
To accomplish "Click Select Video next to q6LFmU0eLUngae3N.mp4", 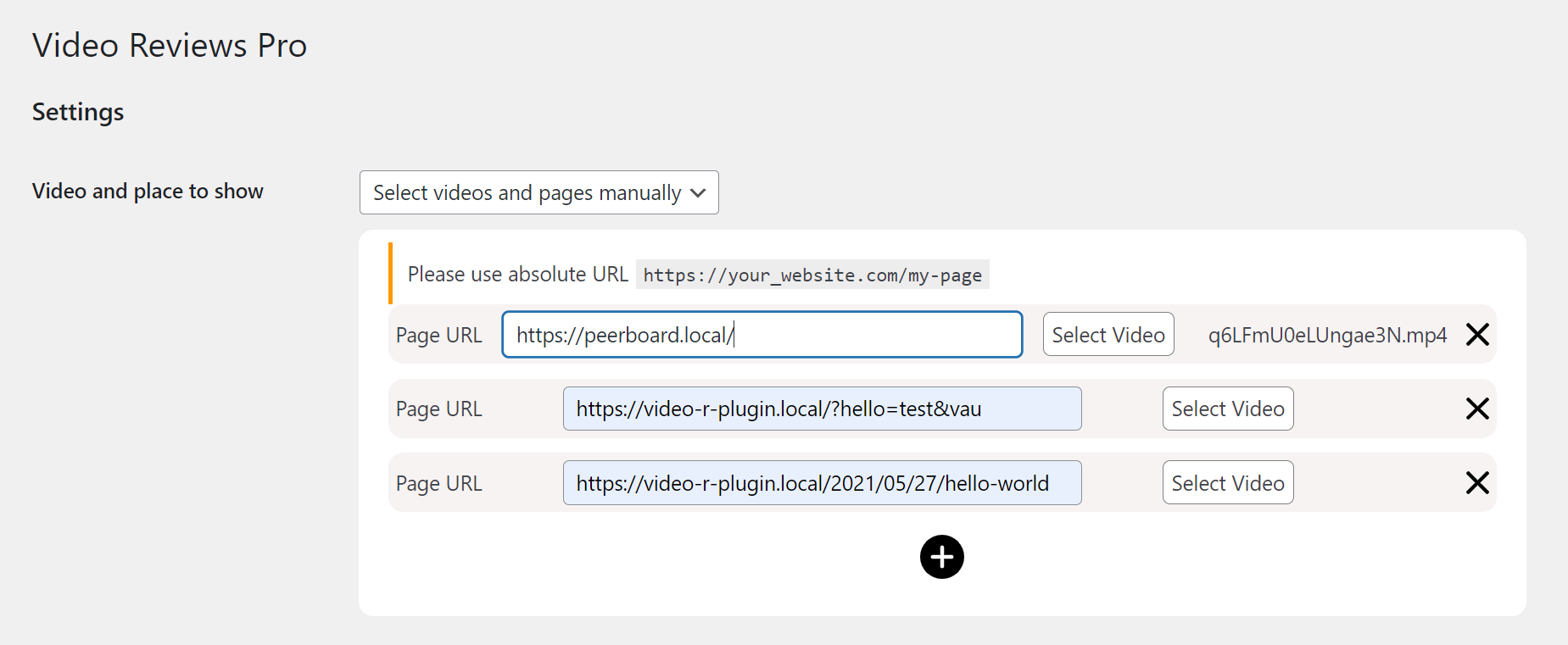I will pyautogui.click(x=1108, y=335).
